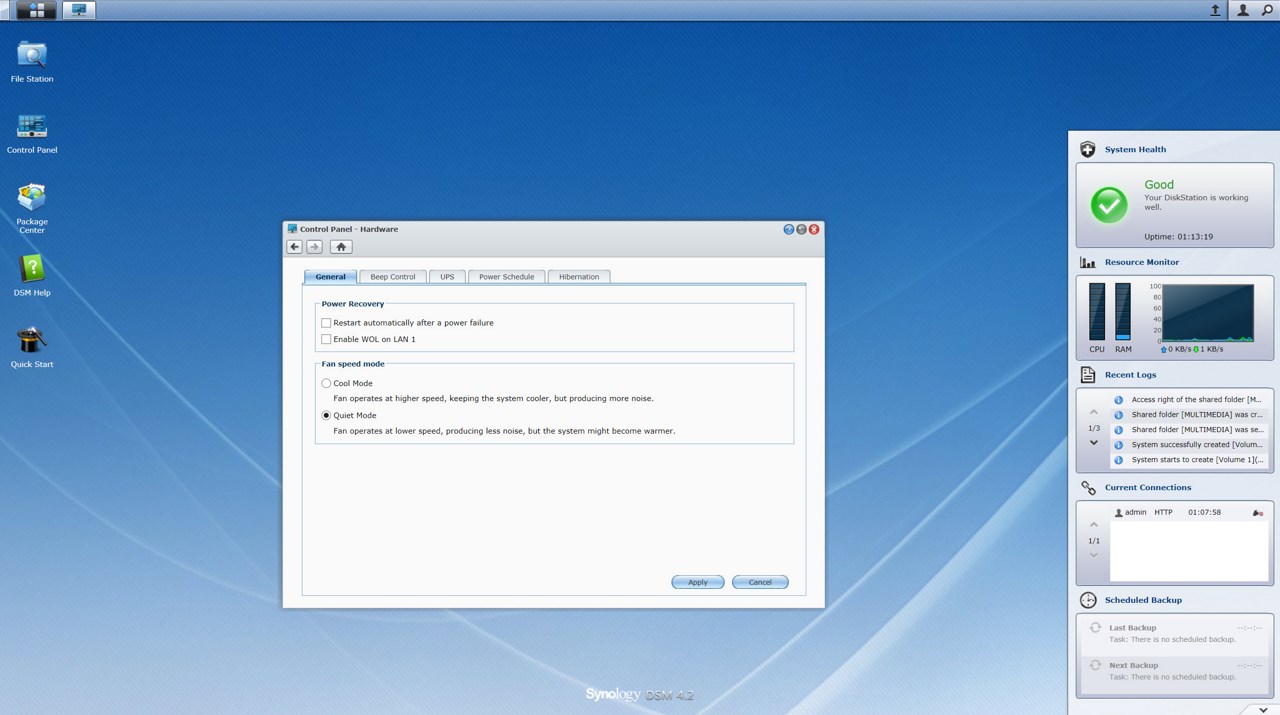
Task: Open the main menu grid icon
Action: [x=36, y=10]
